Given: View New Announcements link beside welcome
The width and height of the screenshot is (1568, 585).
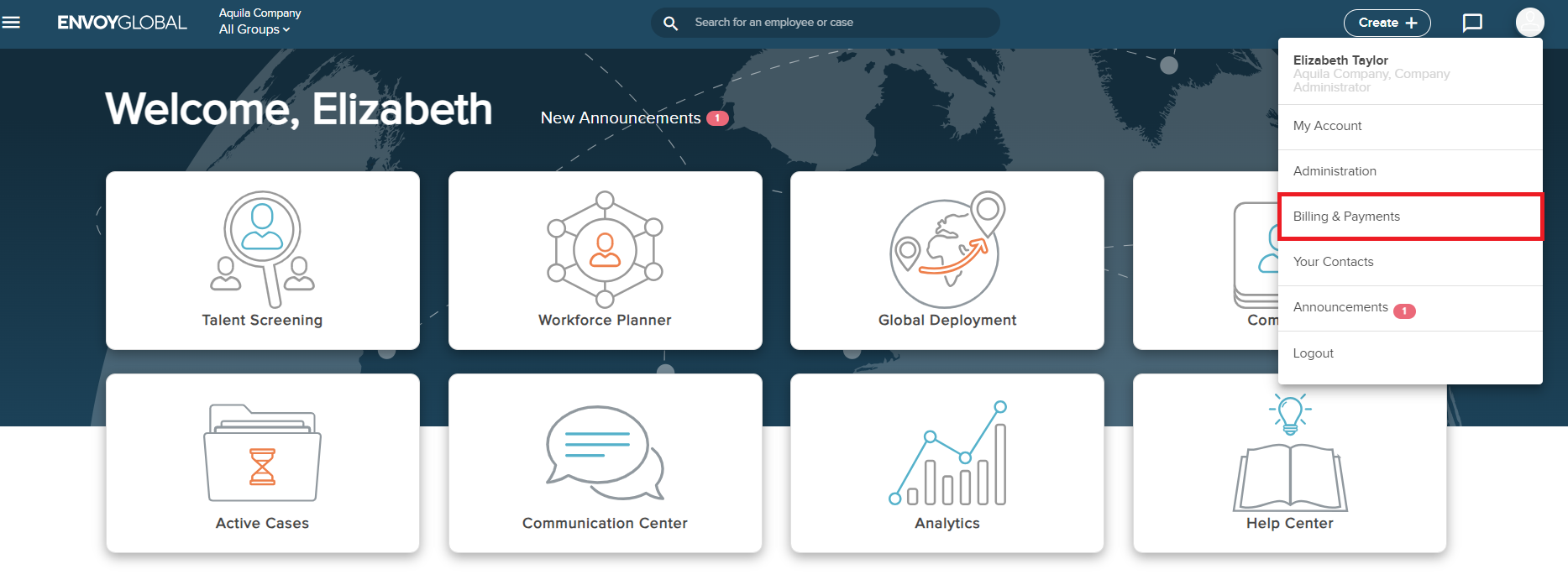Looking at the screenshot, I should (x=621, y=118).
